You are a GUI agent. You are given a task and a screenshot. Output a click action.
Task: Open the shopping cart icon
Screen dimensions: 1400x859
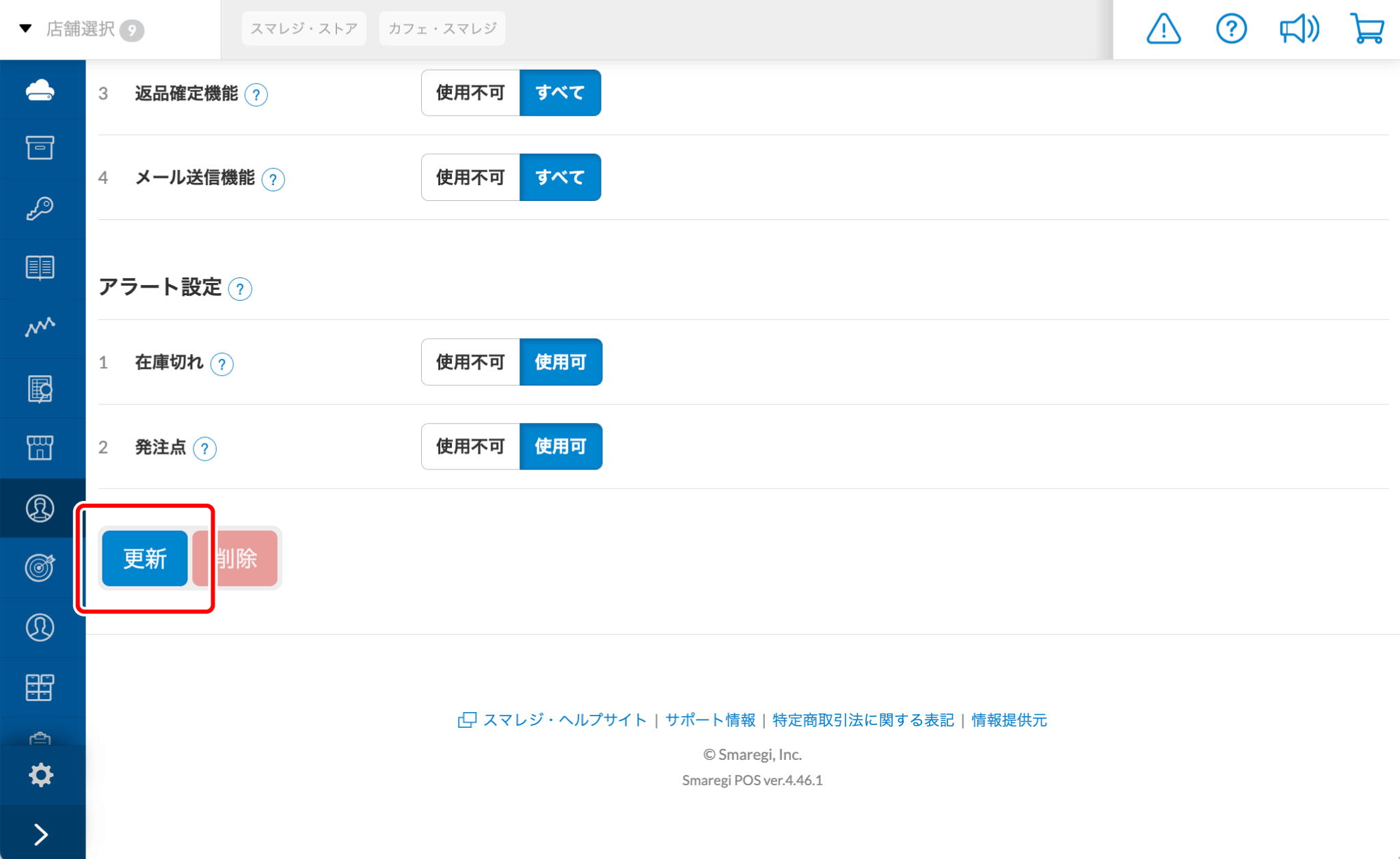point(1367,29)
